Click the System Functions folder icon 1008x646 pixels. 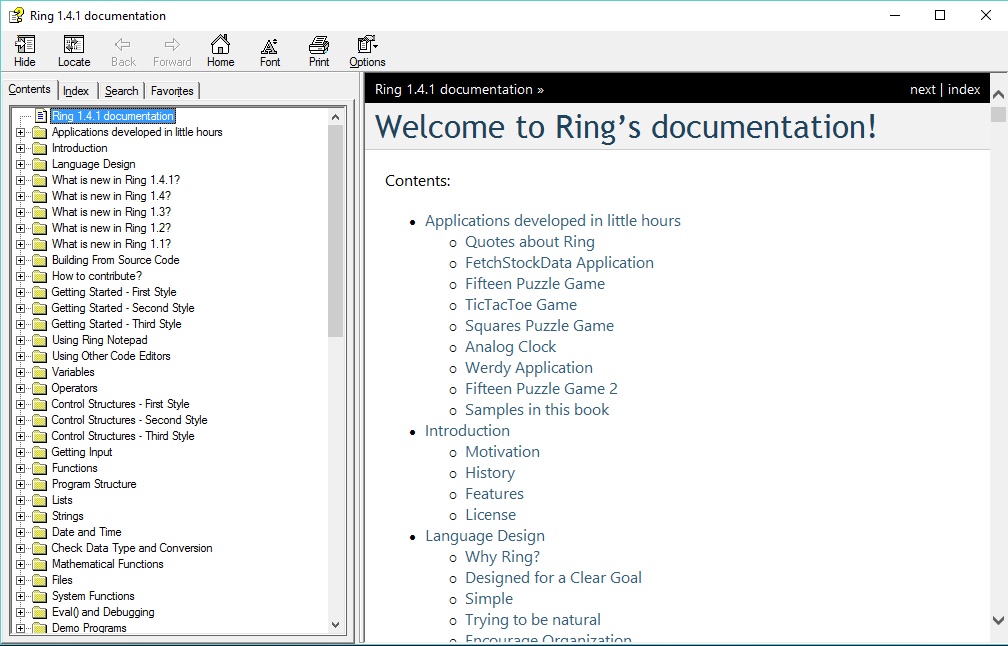(40, 597)
